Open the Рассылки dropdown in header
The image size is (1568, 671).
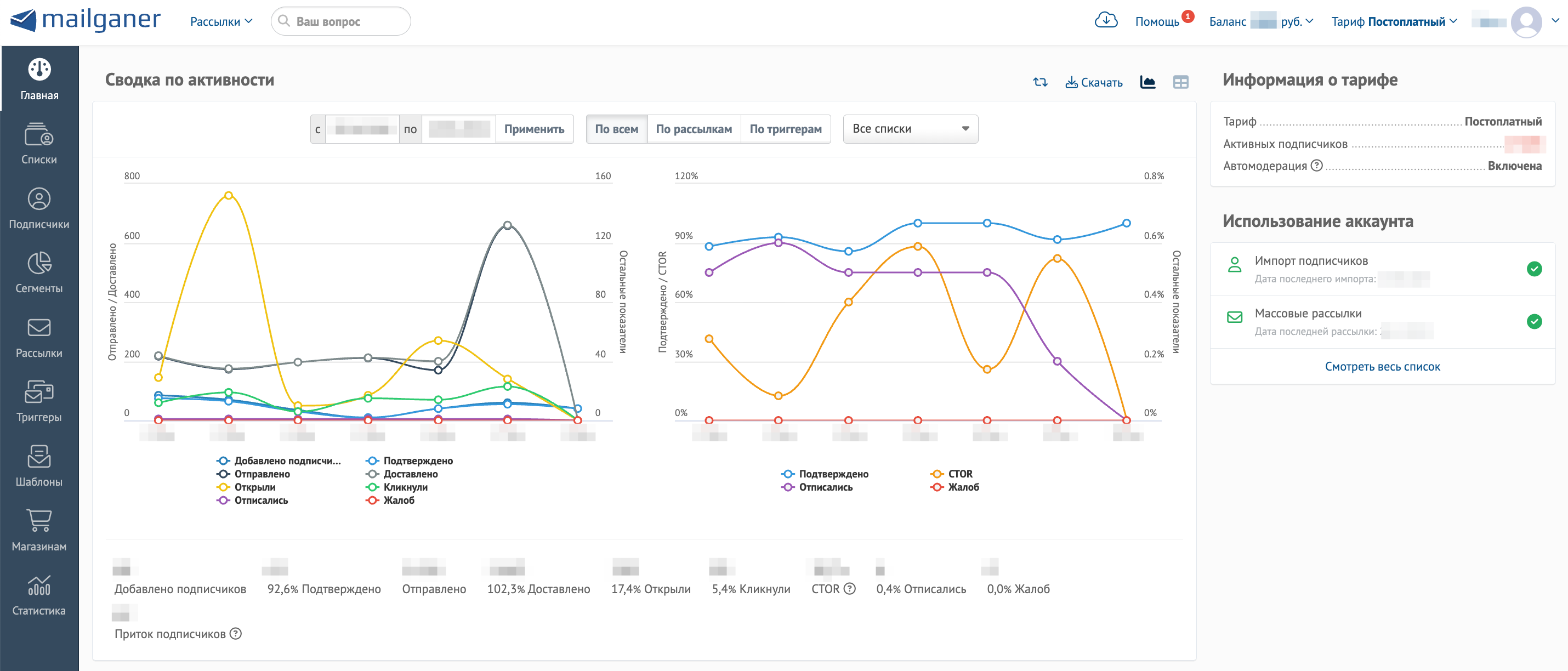pos(221,21)
